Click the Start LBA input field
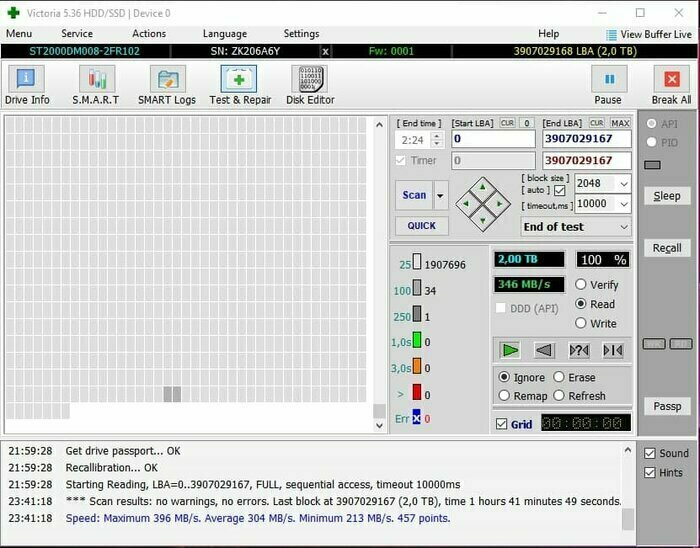Screen dimensions: 700x548 [493, 139]
